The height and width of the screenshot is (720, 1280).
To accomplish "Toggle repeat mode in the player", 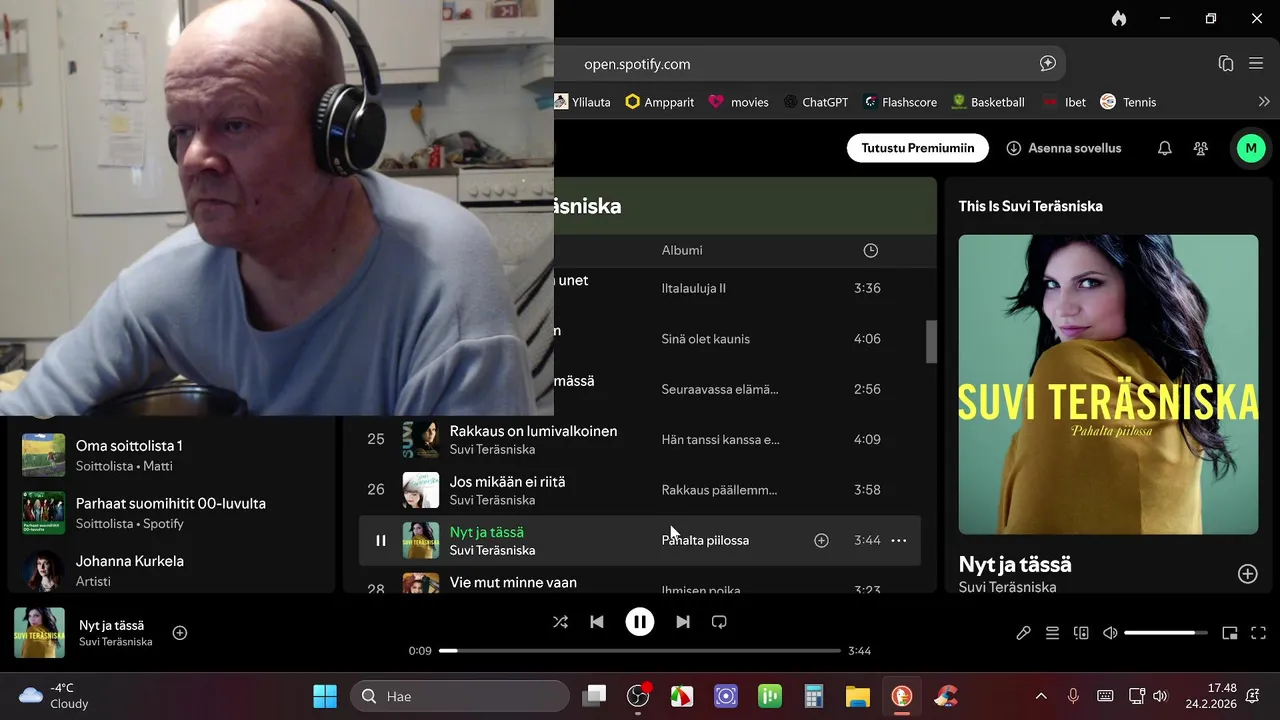I will click(719, 622).
